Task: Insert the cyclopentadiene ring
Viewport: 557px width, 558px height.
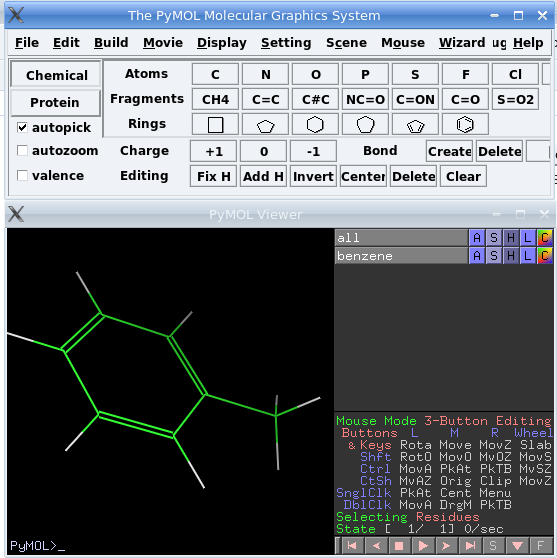Action: point(415,124)
